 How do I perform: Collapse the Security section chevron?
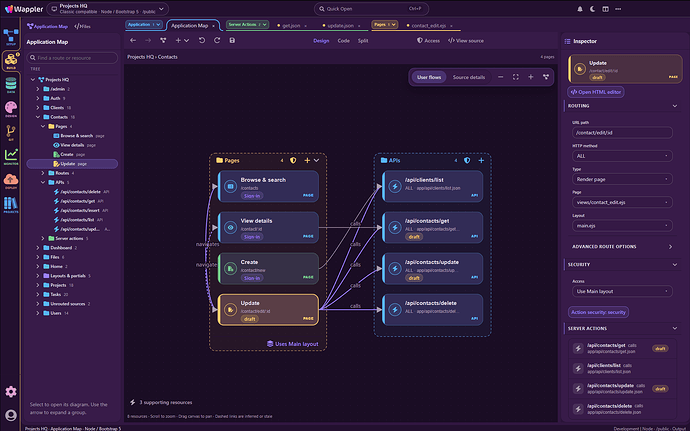tap(675, 265)
